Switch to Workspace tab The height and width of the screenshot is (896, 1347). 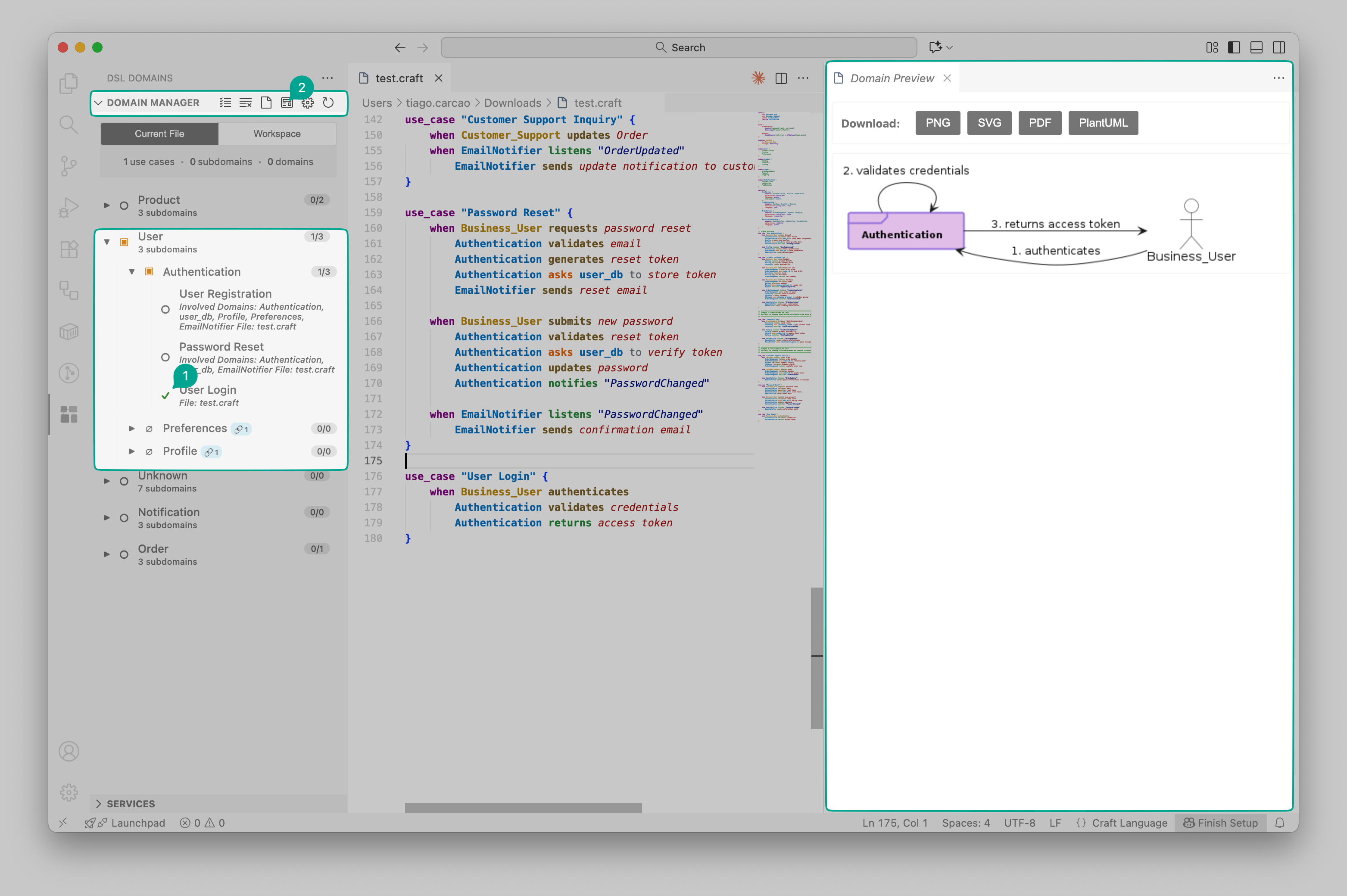[277, 134]
